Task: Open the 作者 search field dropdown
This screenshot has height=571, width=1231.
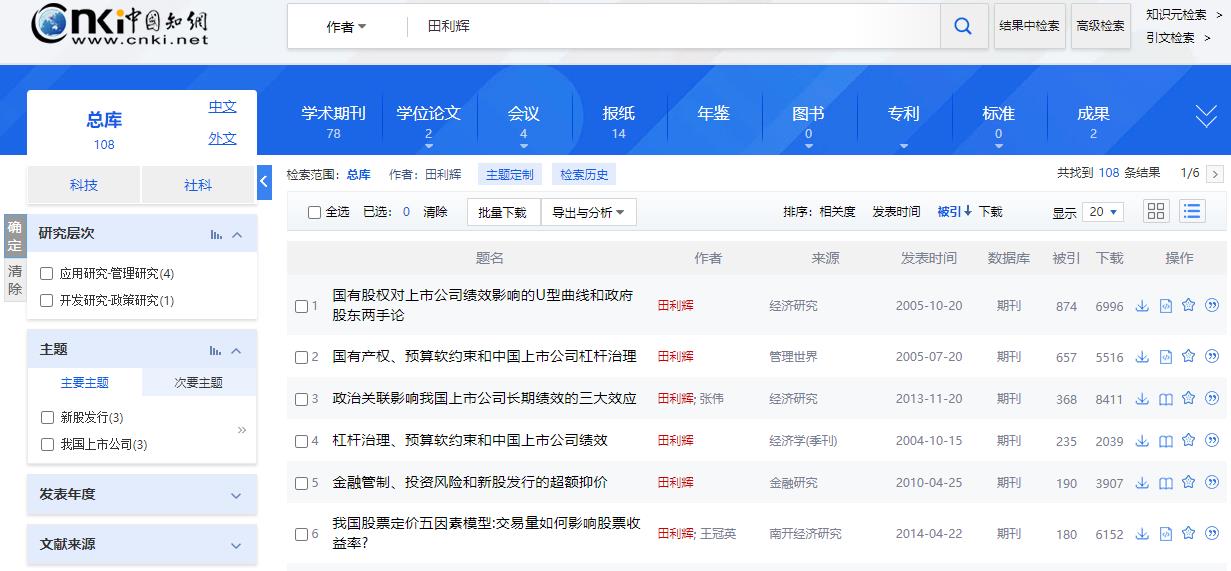Action: pyautogui.click(x=346, y=27)
